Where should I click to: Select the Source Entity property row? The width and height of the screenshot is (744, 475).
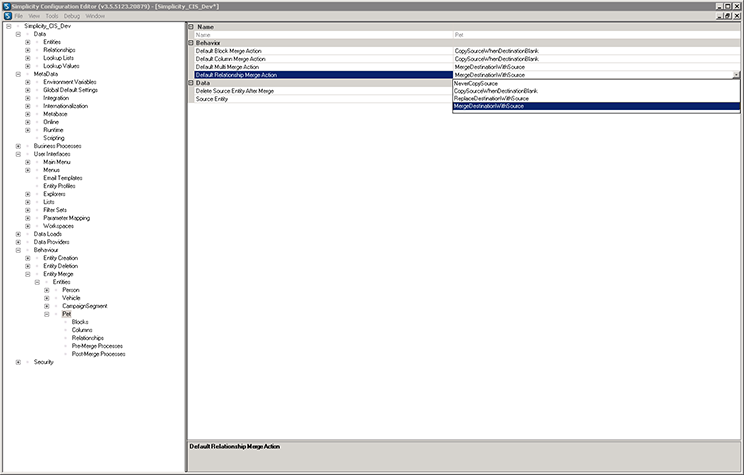pos(324,99)
